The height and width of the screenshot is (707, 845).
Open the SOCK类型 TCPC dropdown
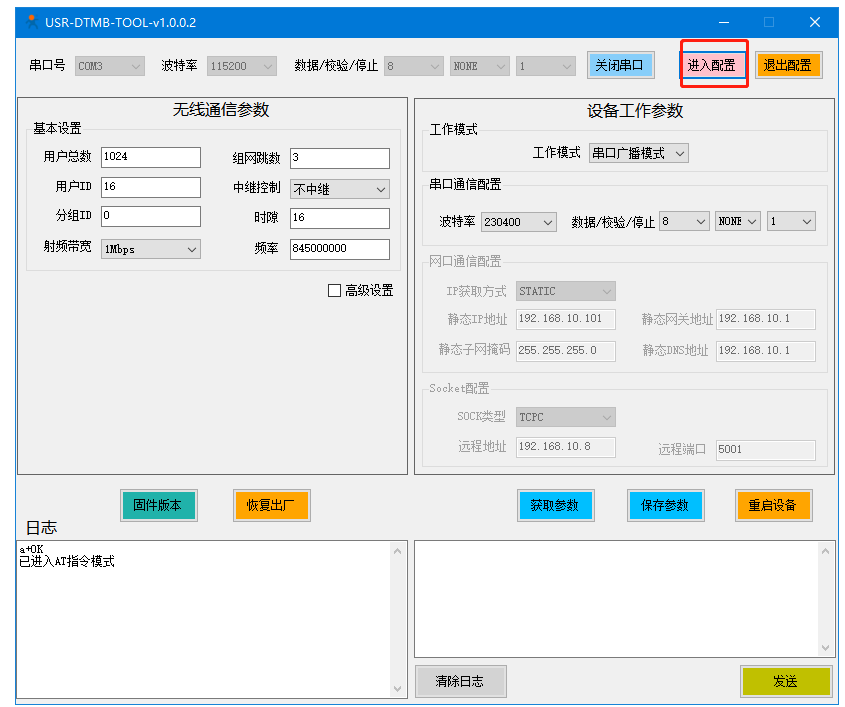pos(565,417)
